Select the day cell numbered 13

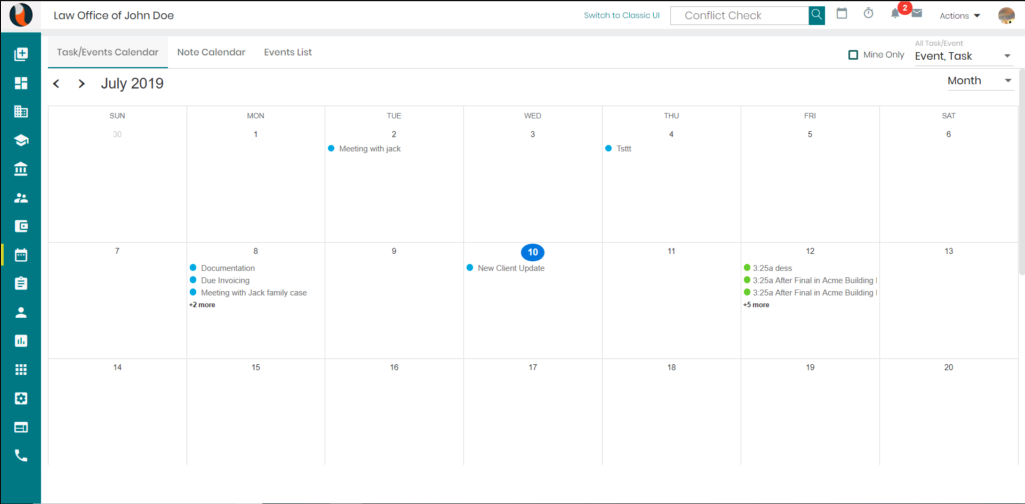point(949,301)
